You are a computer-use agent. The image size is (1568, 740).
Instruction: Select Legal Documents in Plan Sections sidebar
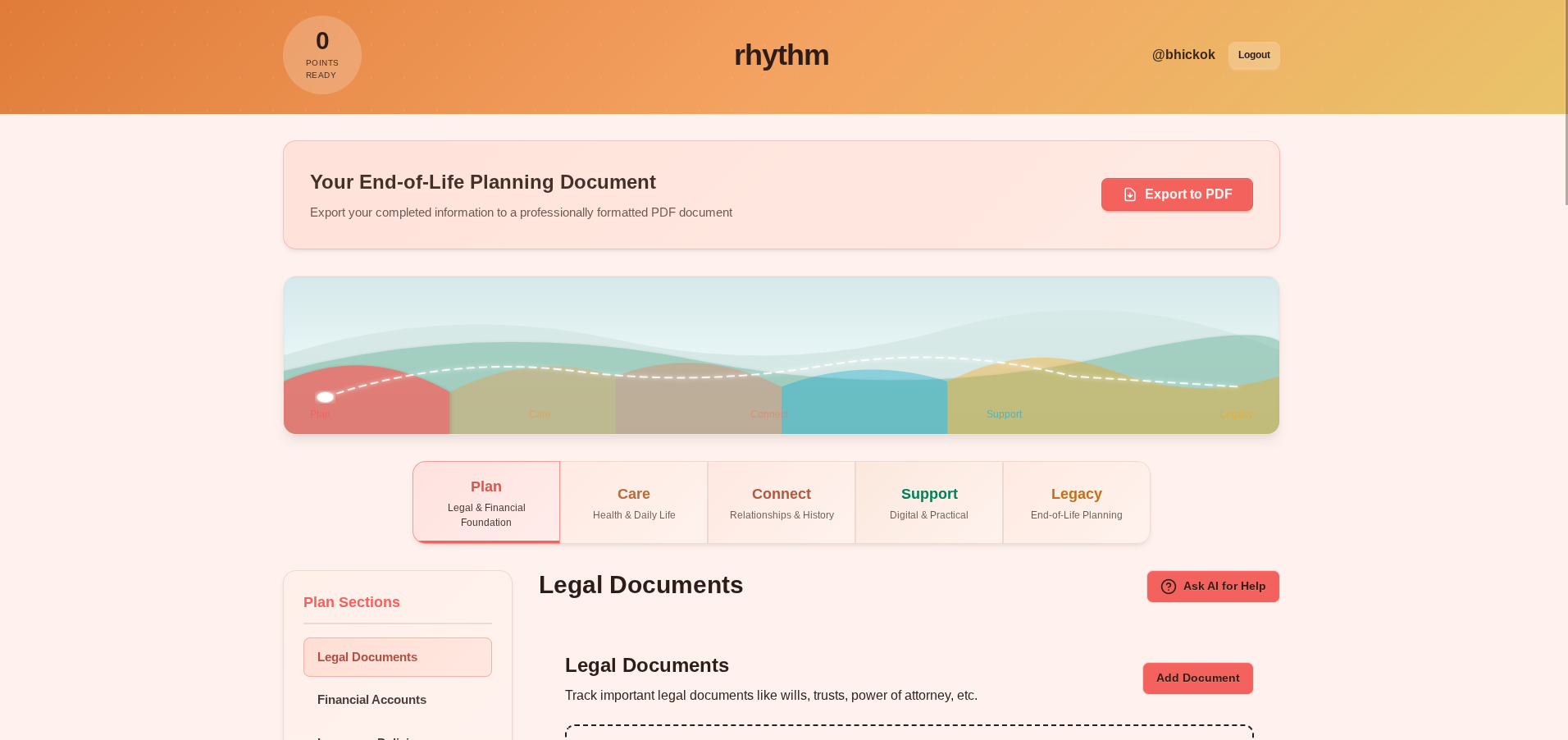397,656
